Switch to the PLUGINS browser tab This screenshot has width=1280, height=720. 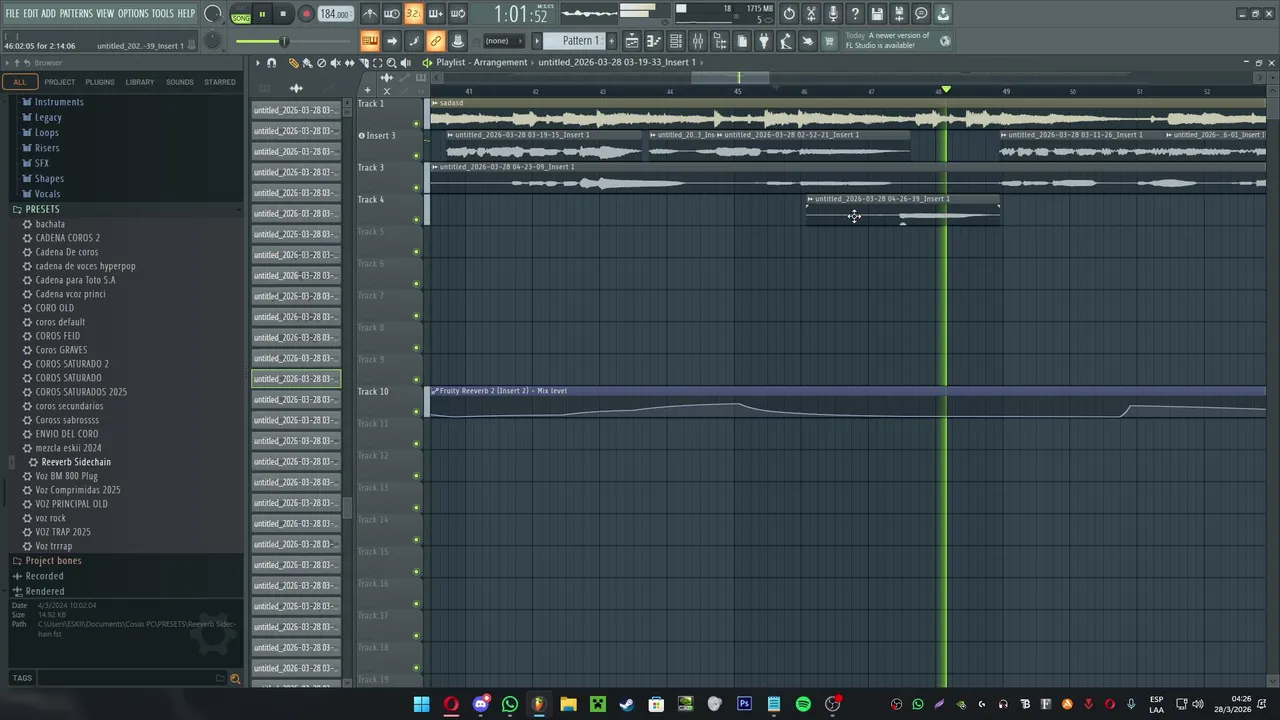[100, 82]
